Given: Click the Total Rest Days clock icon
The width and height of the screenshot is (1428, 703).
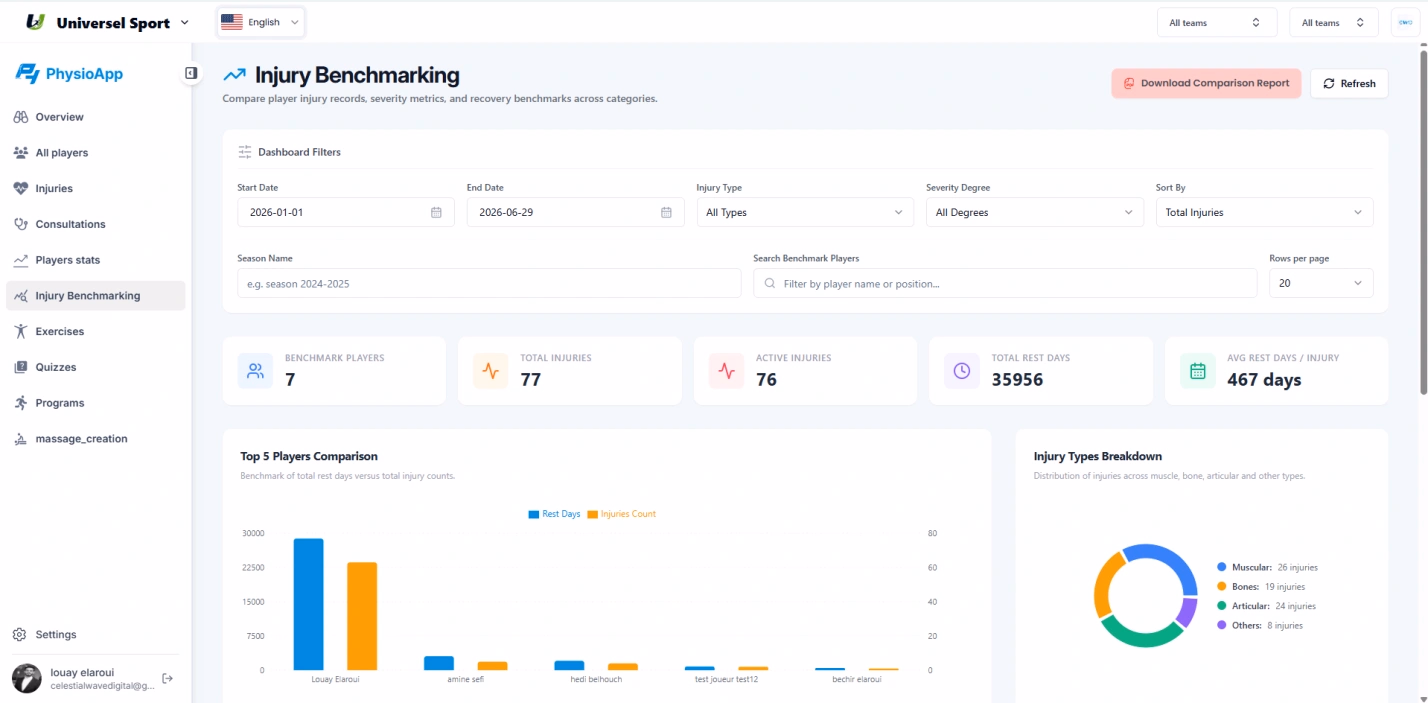Looking at the screenshot, I should (962, 371).
